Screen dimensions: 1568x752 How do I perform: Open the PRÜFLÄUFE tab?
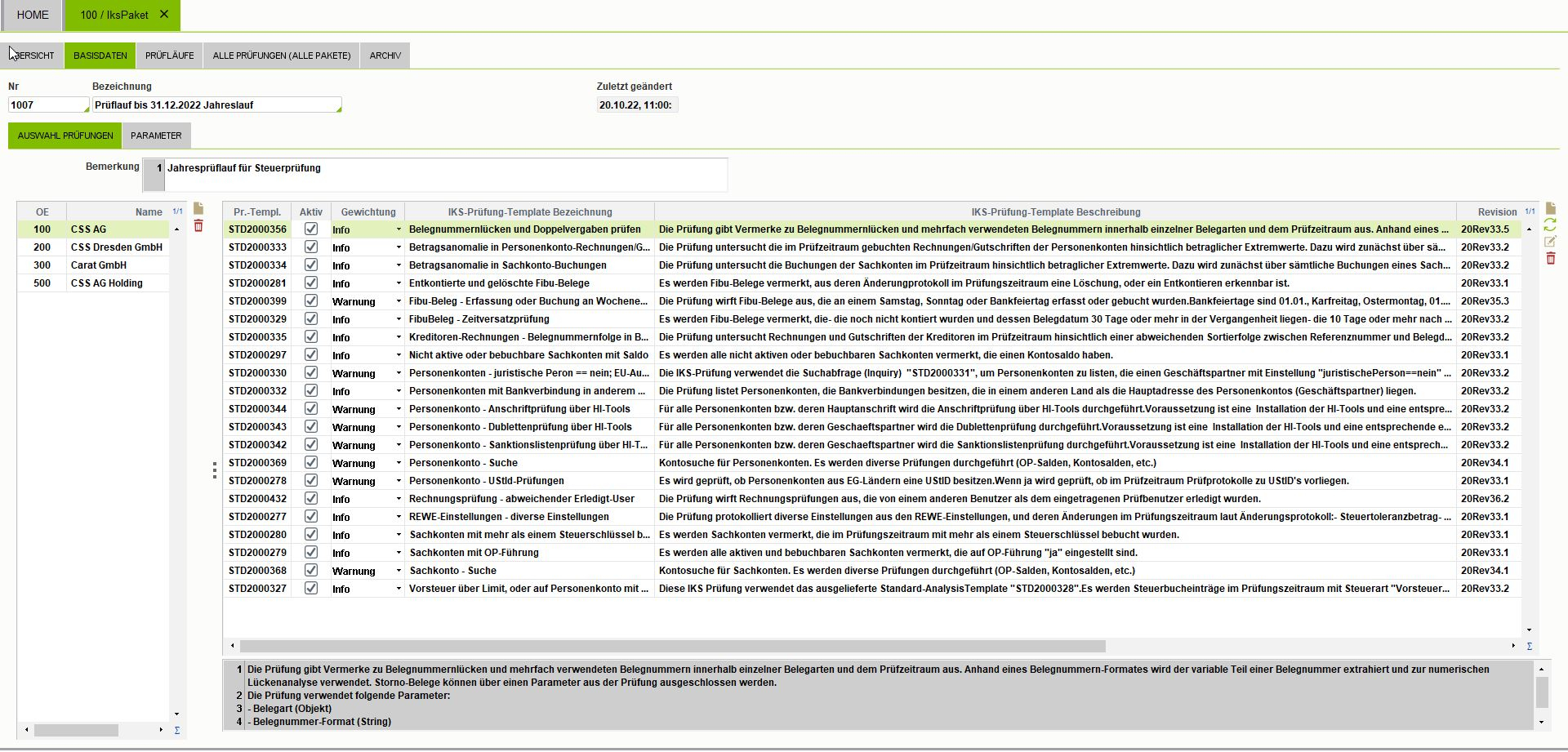(x=170, y=56)
